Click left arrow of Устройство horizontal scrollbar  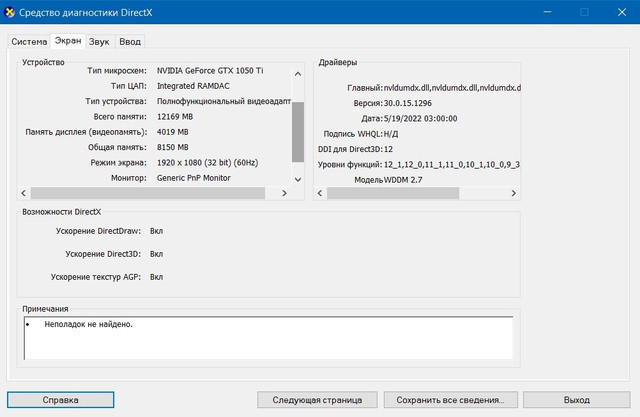pyautogui.click(x=24, y=193)
